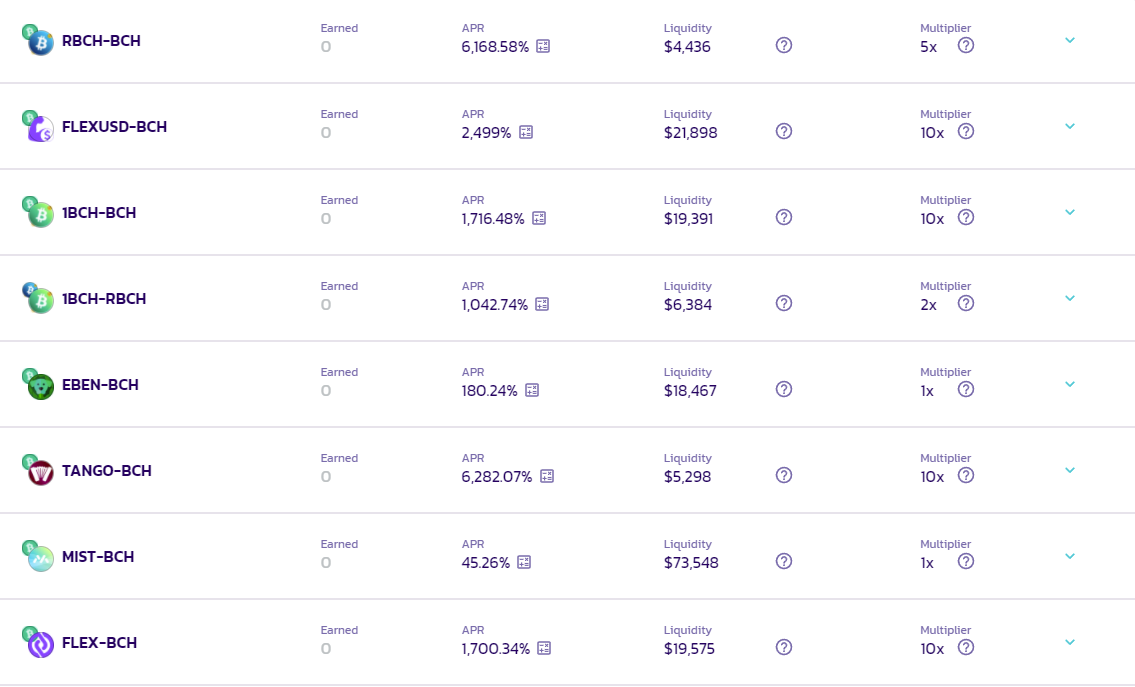Click multiplier help icon for FLEX-BCH
The image size is (1135, 687).
click(x=966, y=647)
